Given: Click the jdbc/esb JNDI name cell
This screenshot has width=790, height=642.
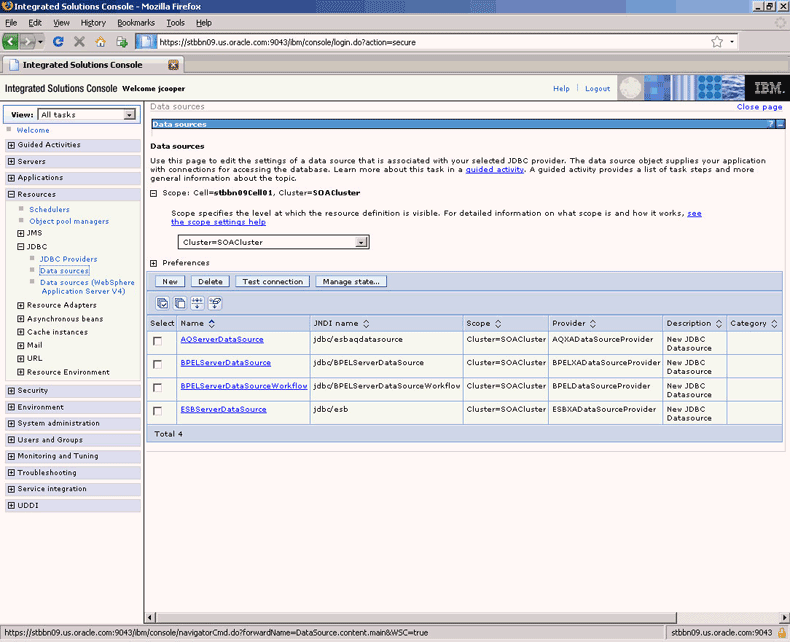Looking at the screenshot, I should coord(386,413).
